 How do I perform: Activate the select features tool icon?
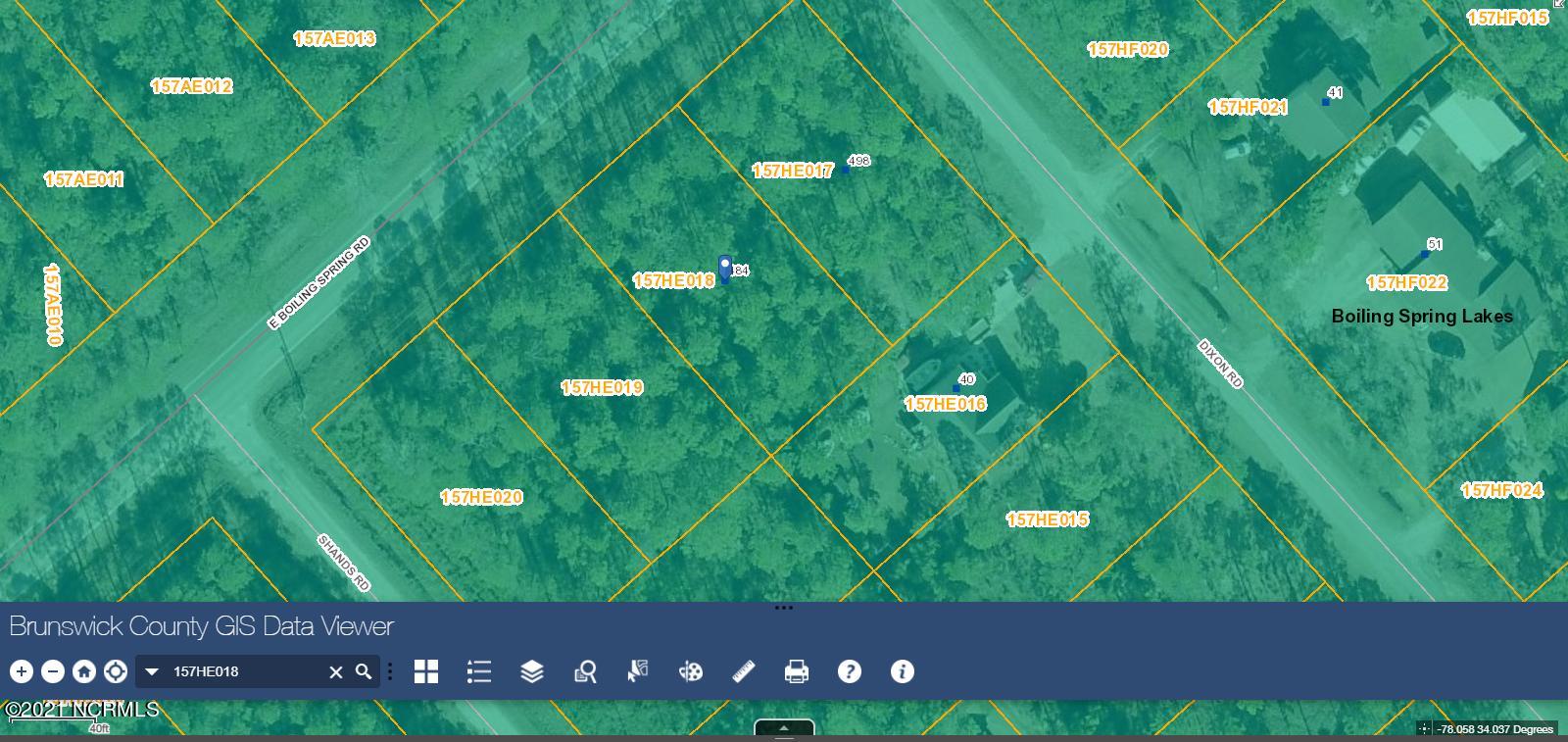(x=638, y=671)
